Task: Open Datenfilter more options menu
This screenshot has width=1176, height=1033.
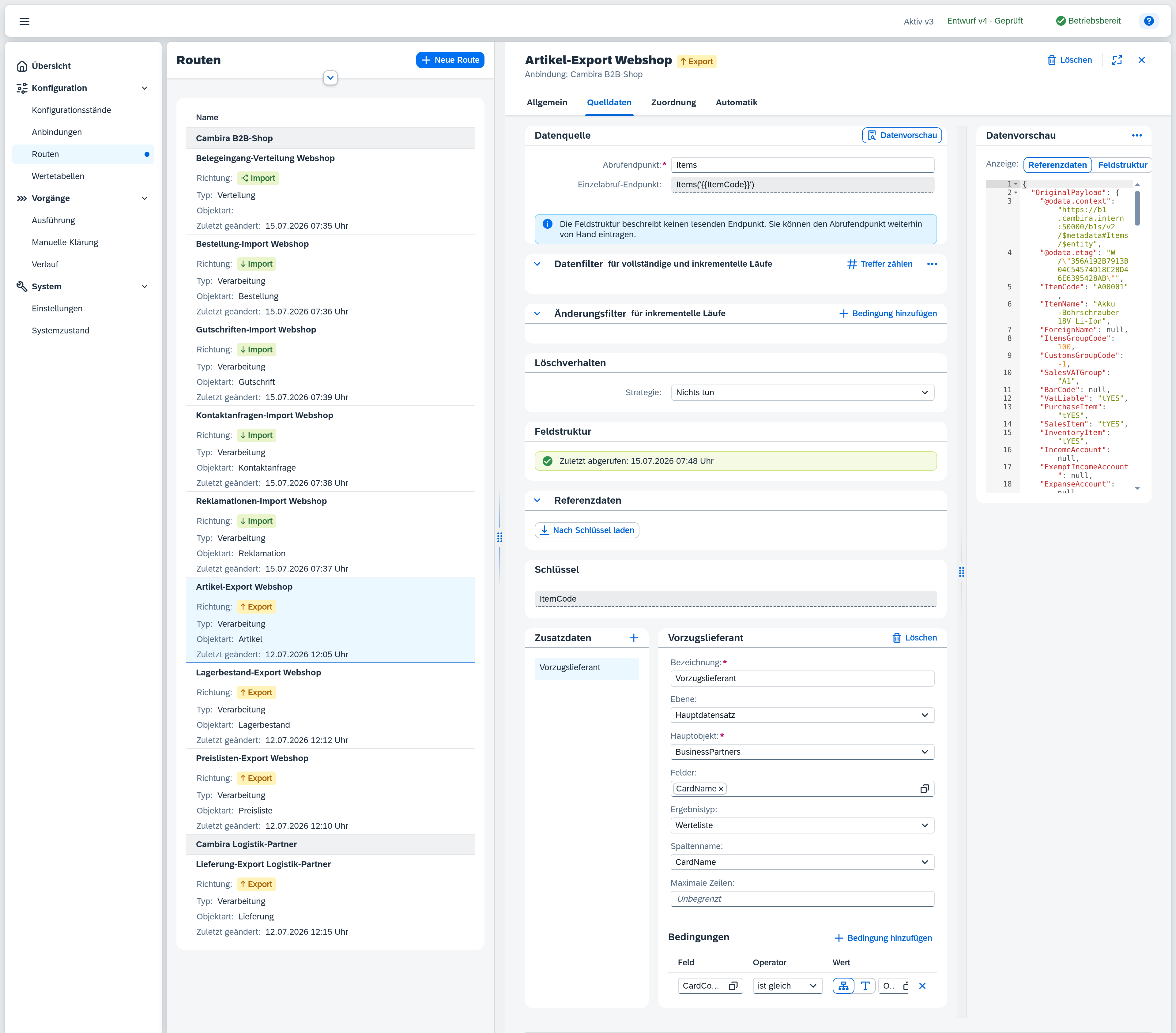Action: 932,264
